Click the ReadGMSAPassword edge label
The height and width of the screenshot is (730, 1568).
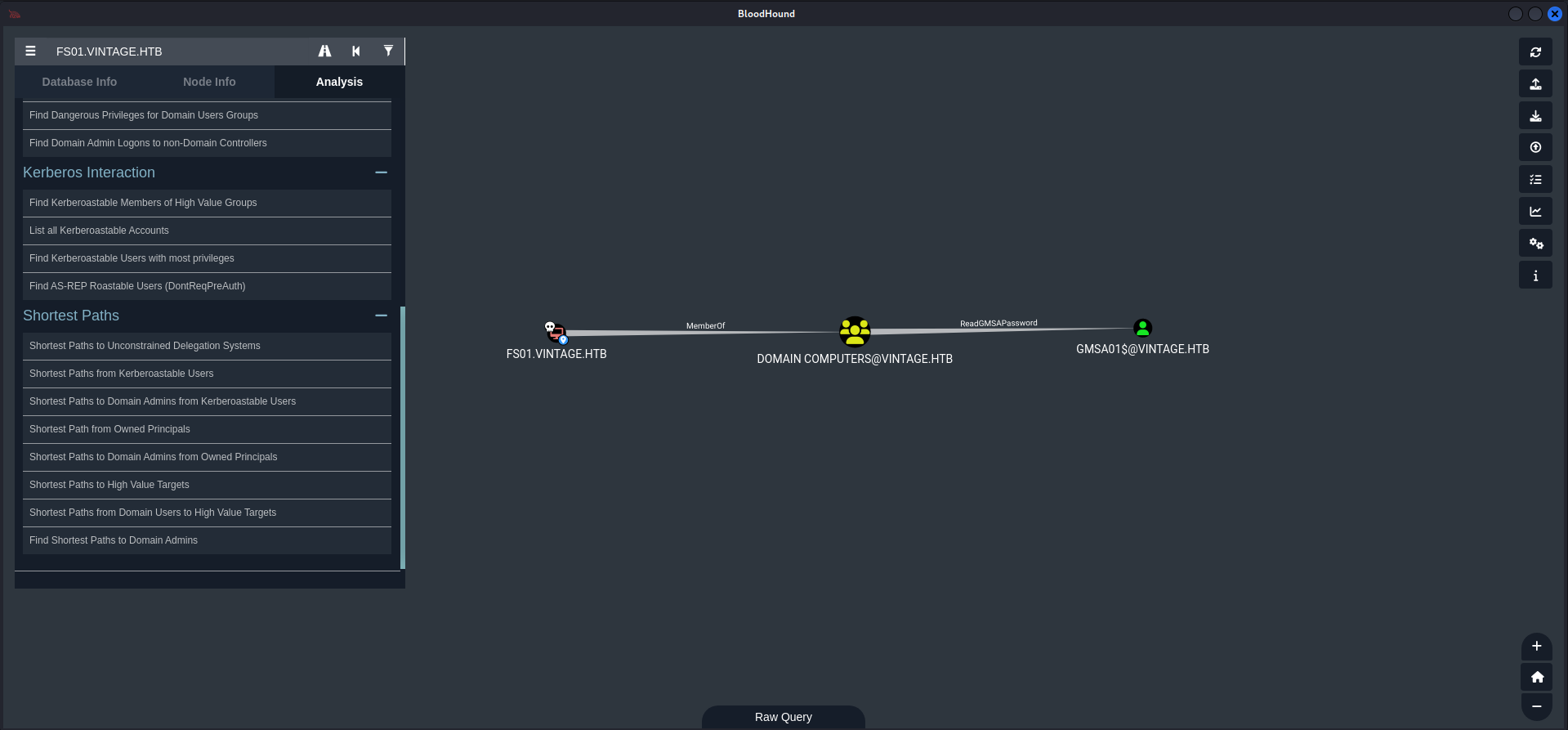(998, 323)
